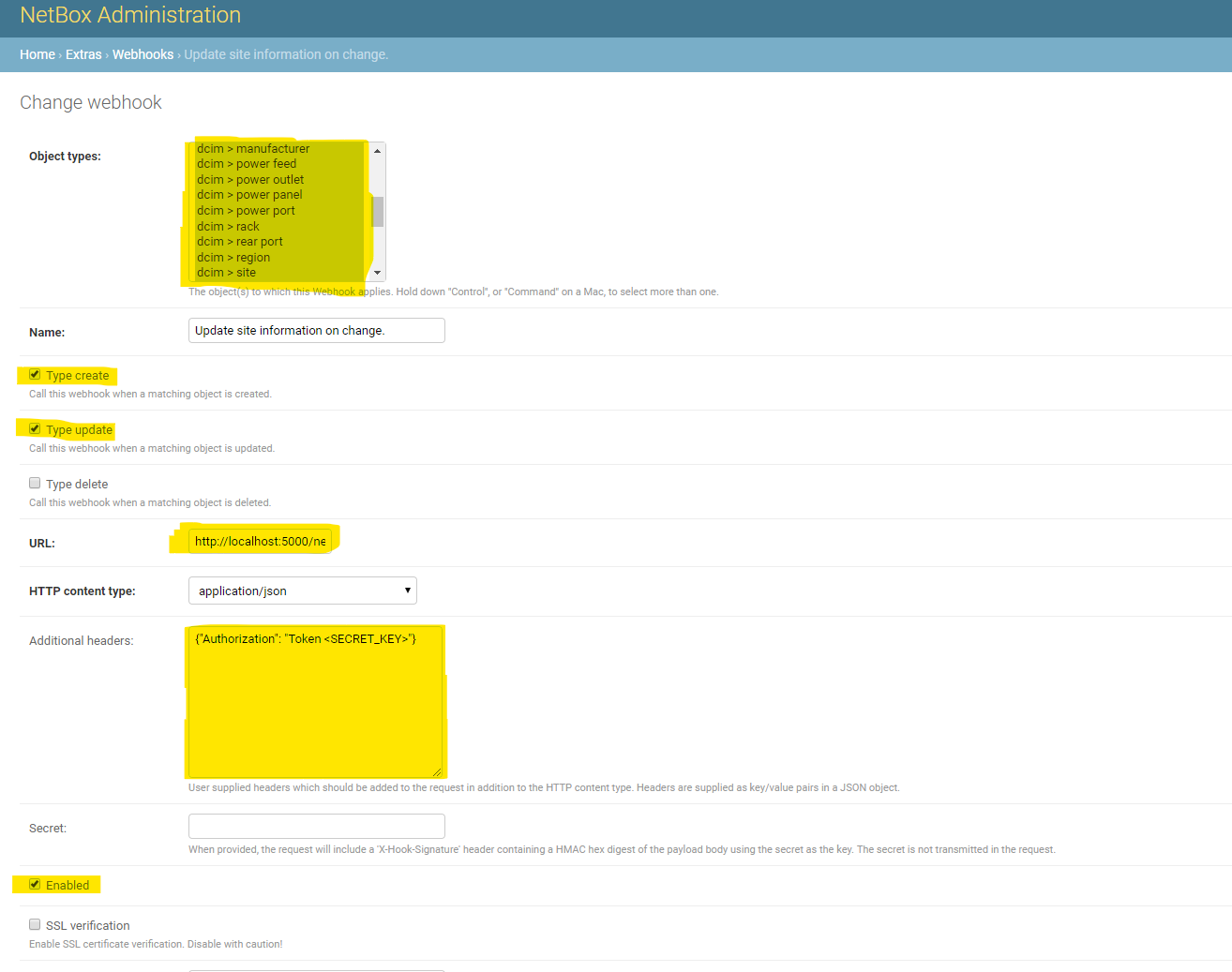Click the object types list scrollbar thumb
The width and height of the screenshot is (1232, 972).
tap(377, 212)
